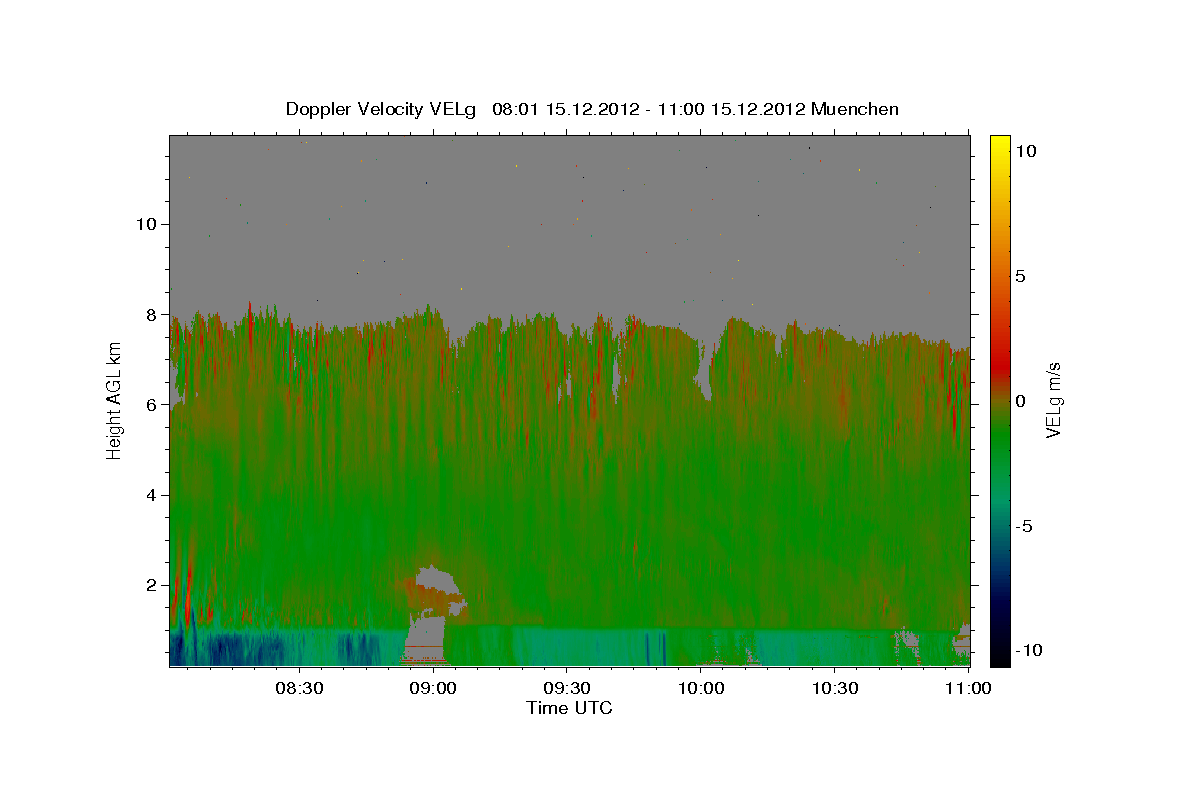Click the 09:30 time tick label
The image size is (1200, 800).
point(566,688)
